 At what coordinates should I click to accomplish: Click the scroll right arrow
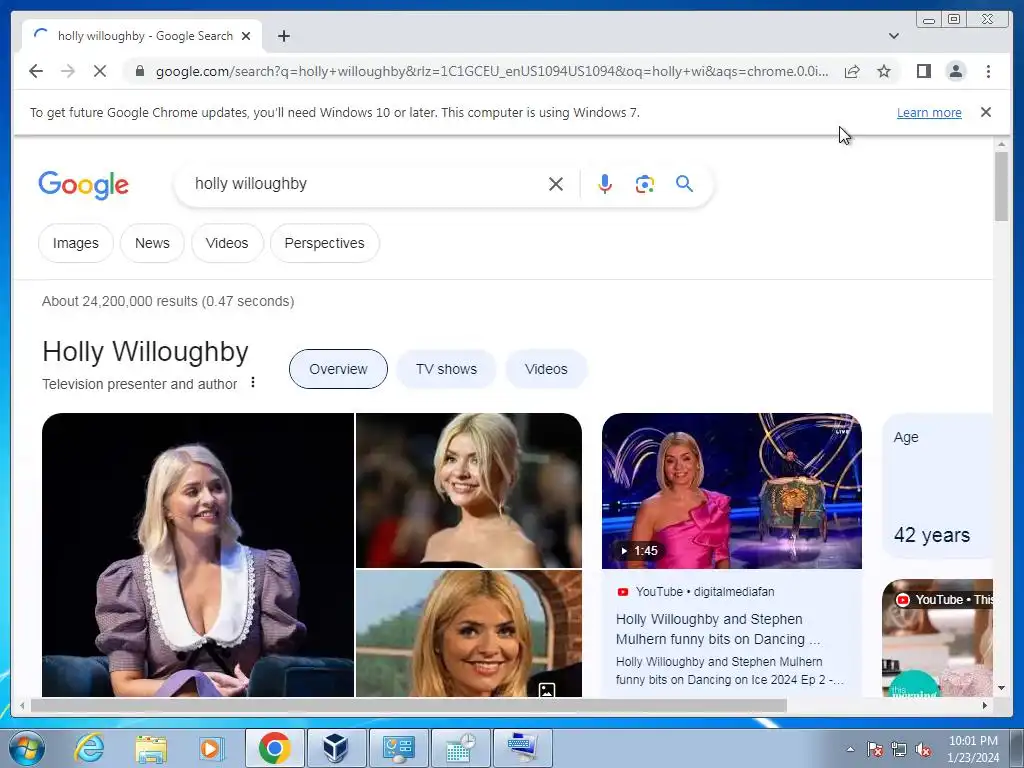coord(985,705)
